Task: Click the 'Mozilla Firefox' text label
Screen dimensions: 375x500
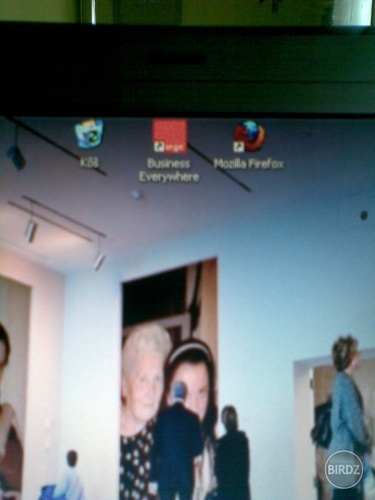Action: (x=249, y=164)
